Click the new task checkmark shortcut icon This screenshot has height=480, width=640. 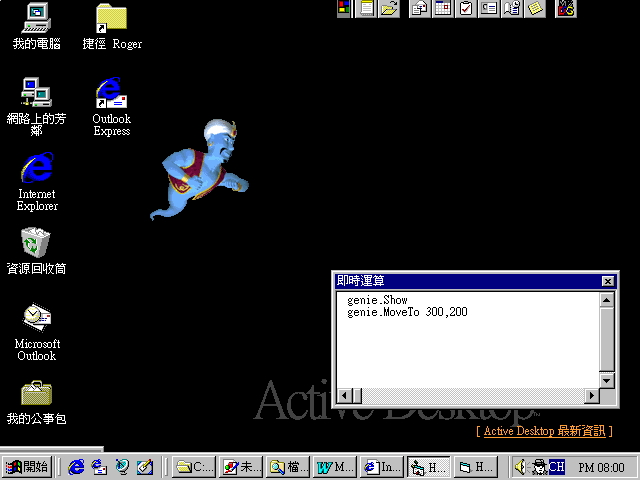465,9
